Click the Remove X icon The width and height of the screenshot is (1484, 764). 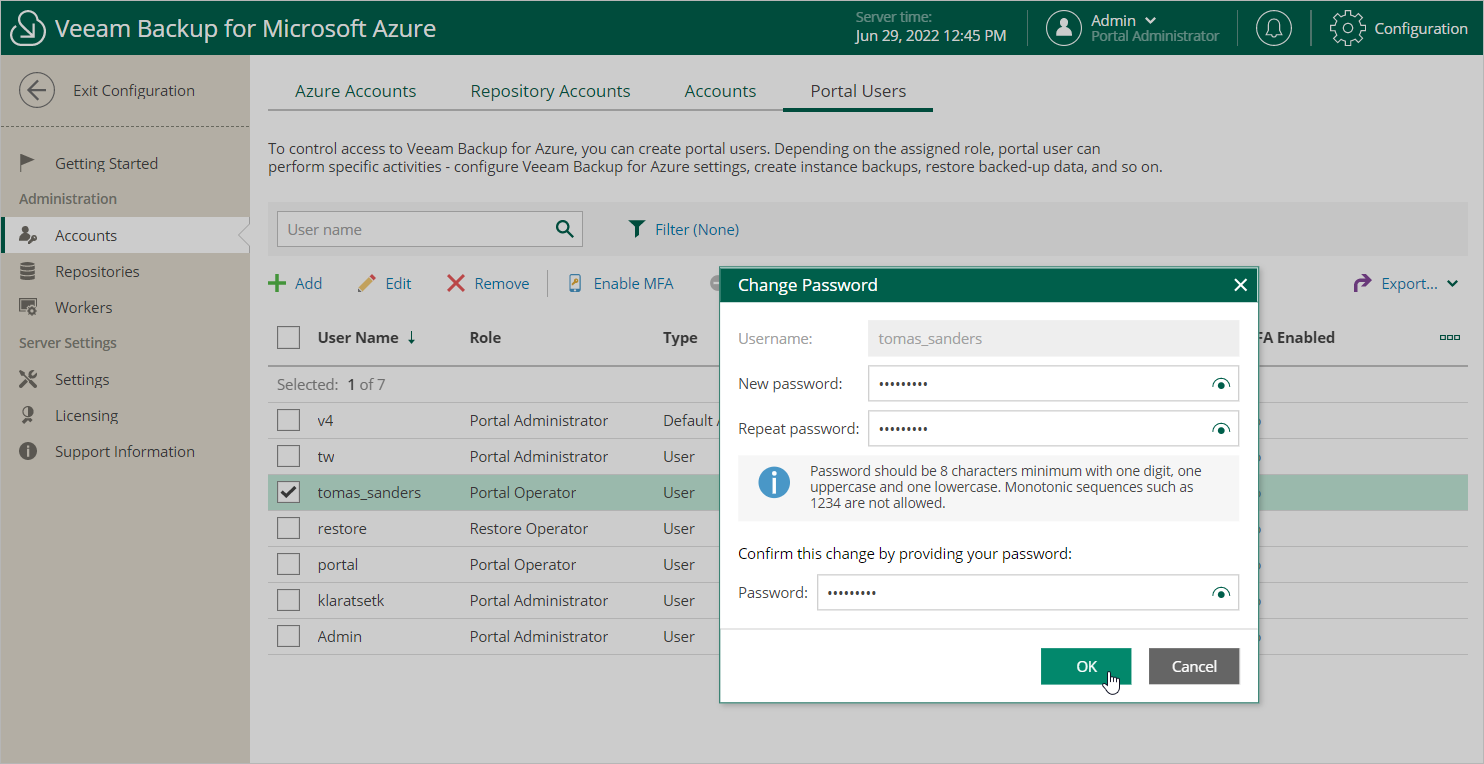click(456, 284)
